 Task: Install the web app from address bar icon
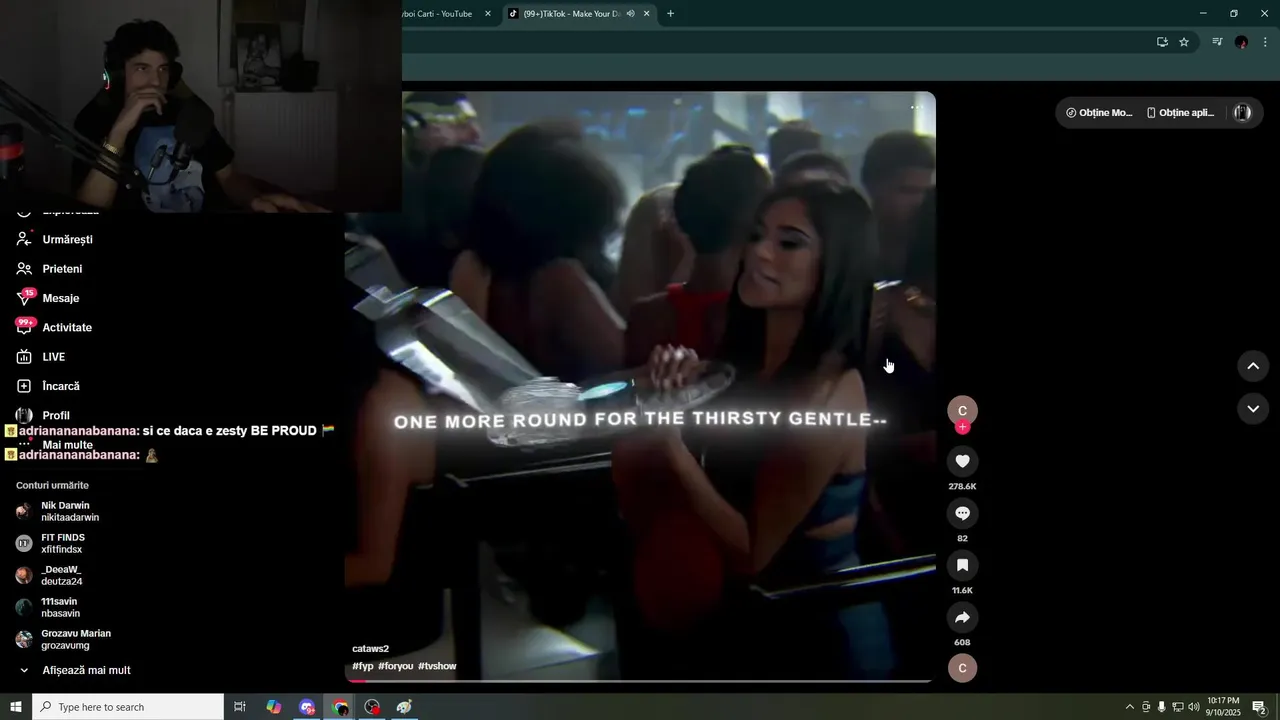(x=1162, y=42)
